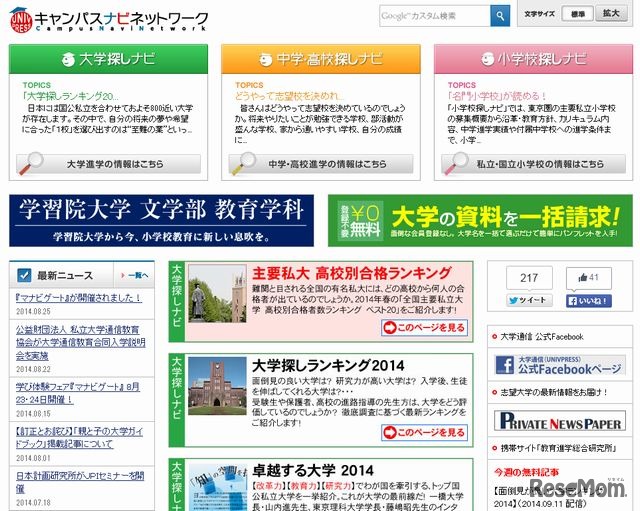Open 志望大学の最新情報をお届け！ link
The width and height of the screenshot is (640, 511).
click(x=554, y=393)
